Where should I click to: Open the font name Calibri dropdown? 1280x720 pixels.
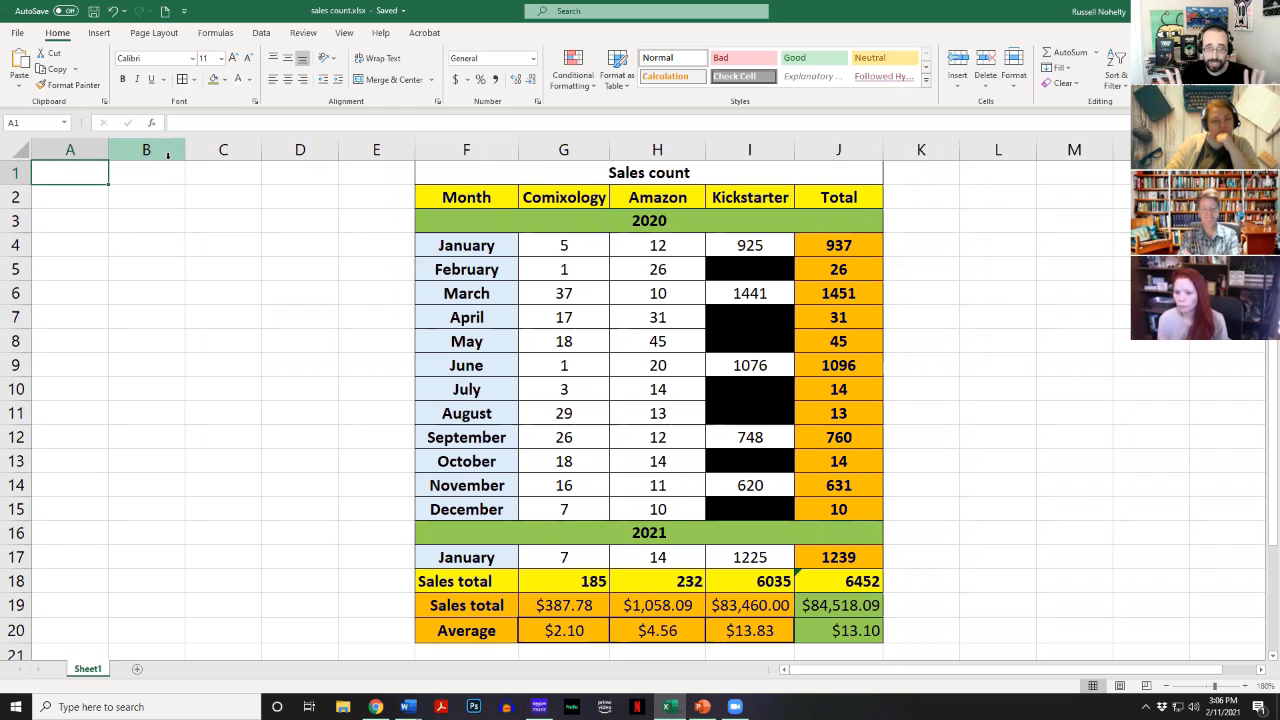tap(192, 58)
